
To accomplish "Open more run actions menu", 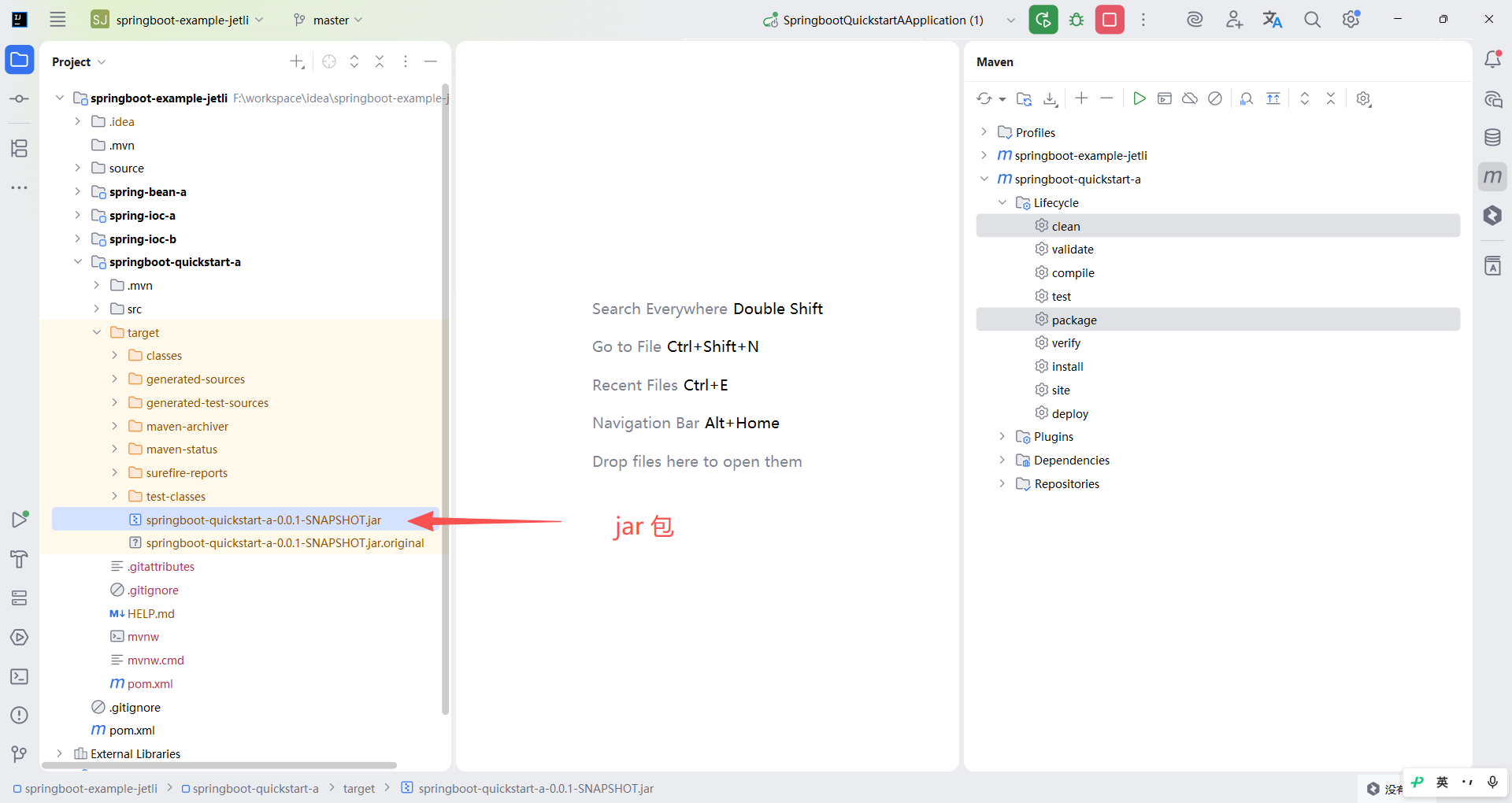I will click(x=1143, y=20).
